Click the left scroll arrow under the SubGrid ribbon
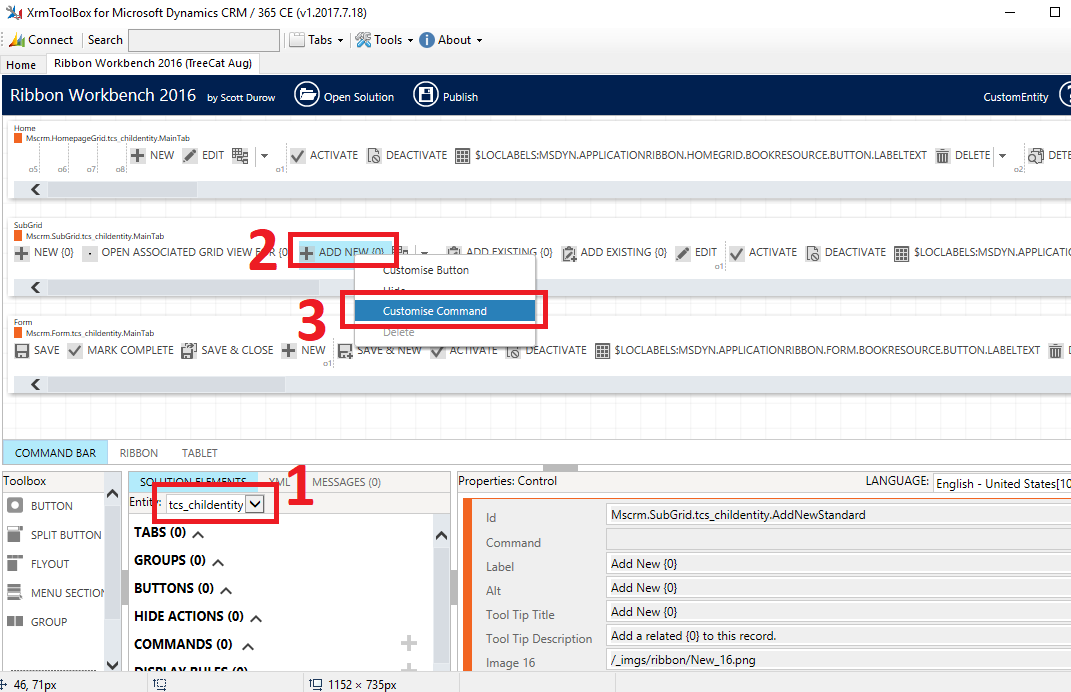This screenshot has height=692, width=1071. [36, 288]
